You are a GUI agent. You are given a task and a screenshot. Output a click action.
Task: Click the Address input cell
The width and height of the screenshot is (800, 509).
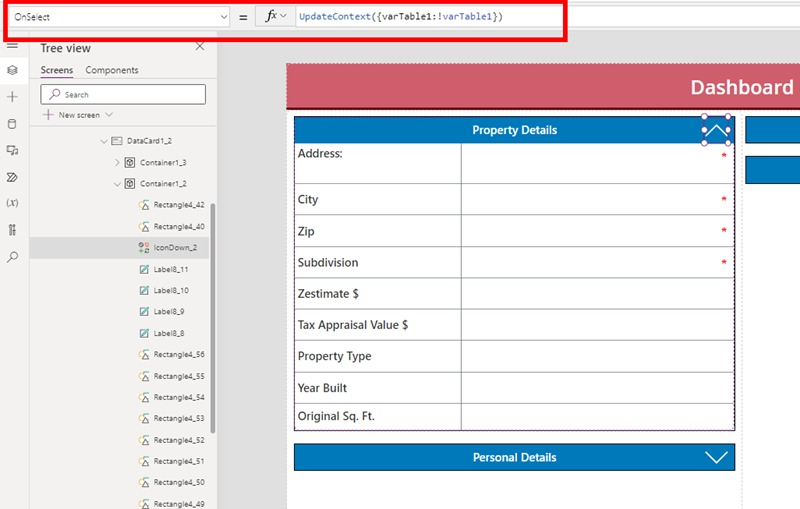(x=597, y=163)
